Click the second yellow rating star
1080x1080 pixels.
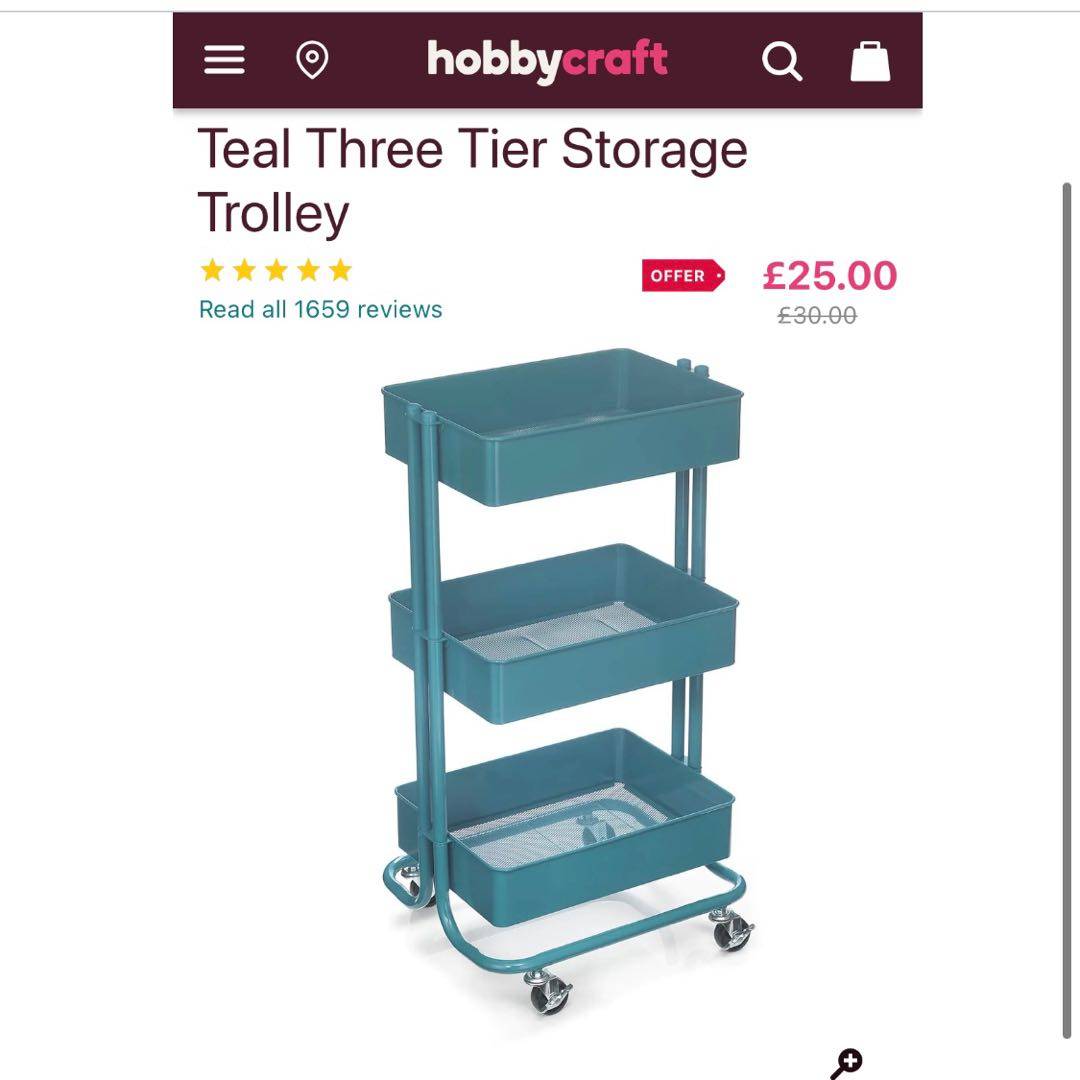tap(244, 270)
